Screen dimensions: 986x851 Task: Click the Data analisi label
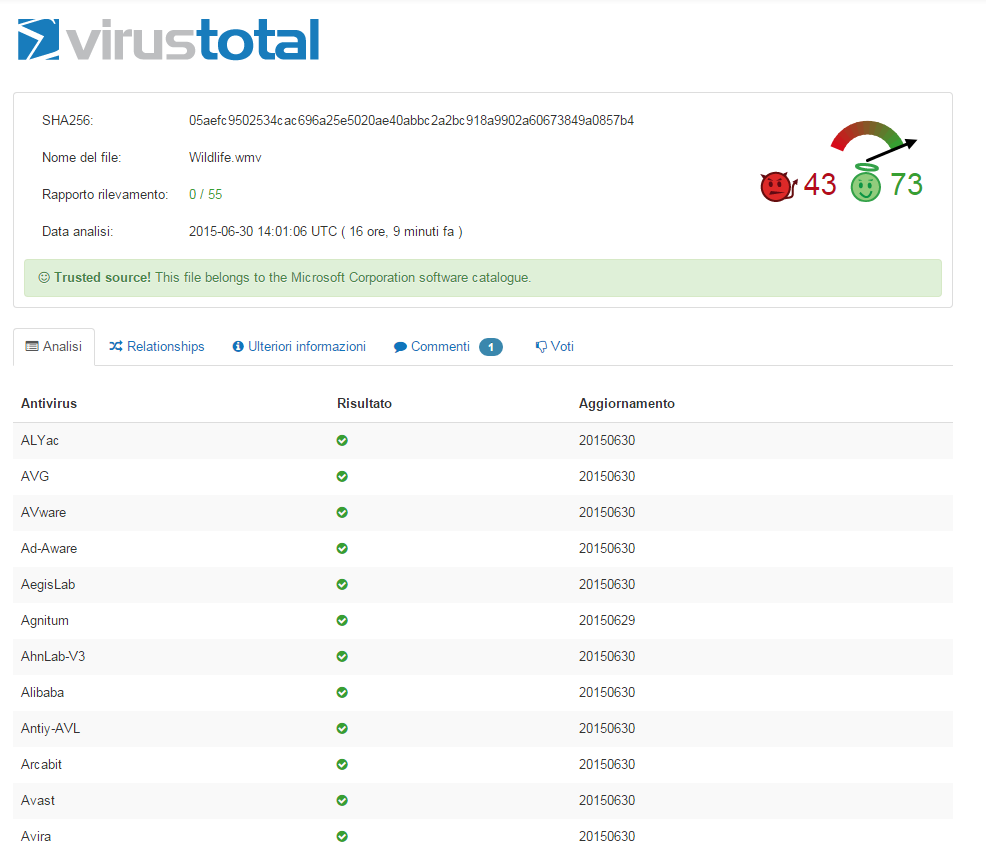pyautogui.click(x=77, y=231)
